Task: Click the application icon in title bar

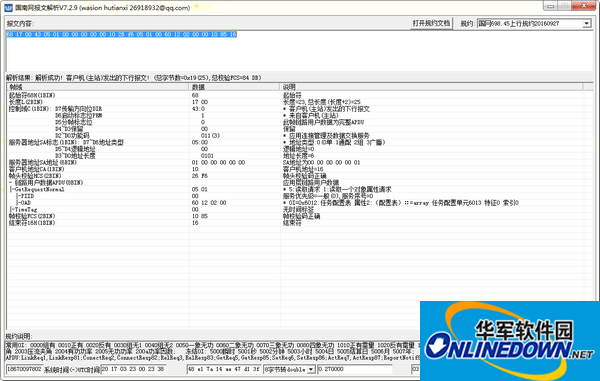Action: [8, 7]
